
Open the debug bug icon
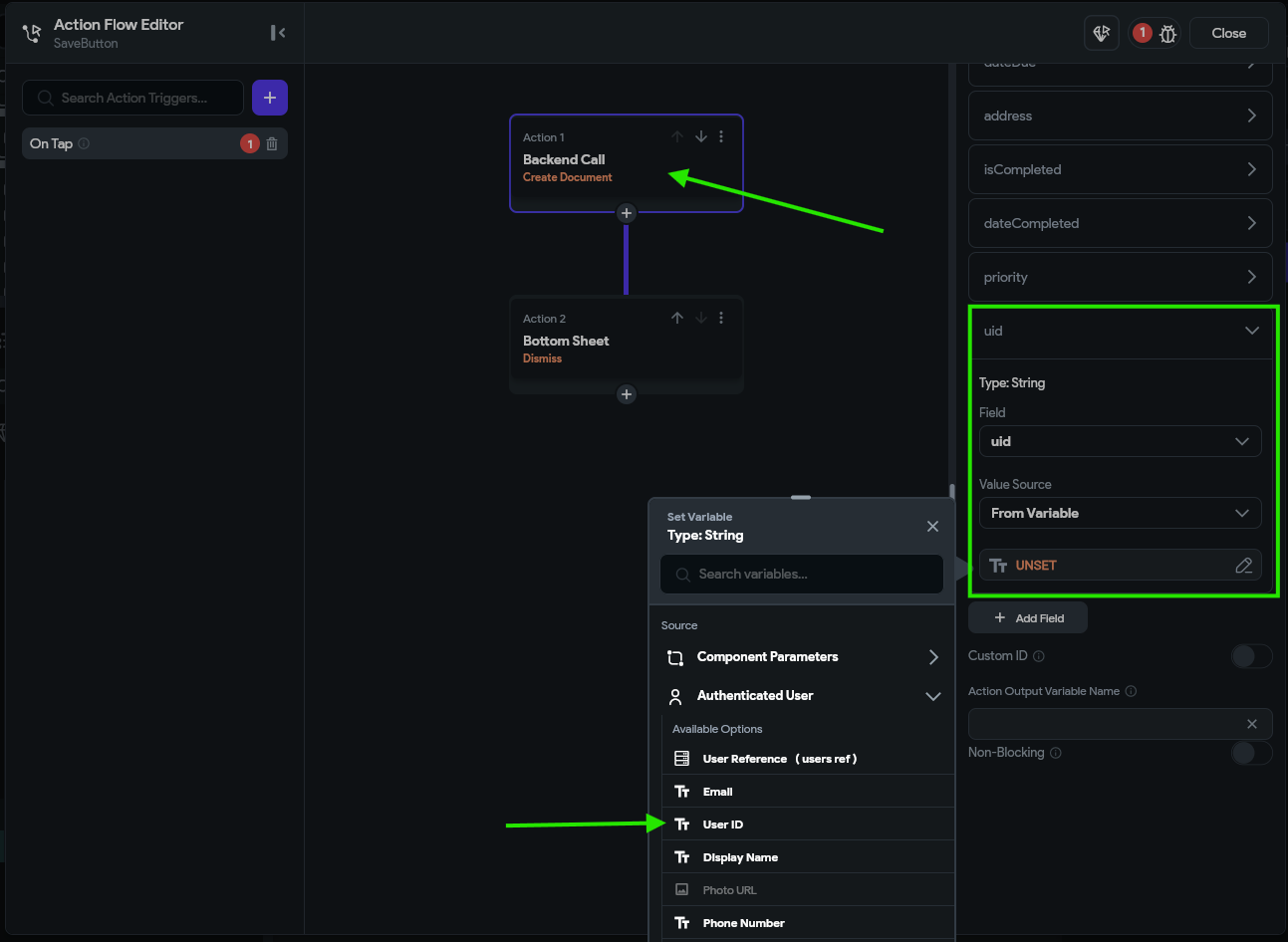coord(1168,34)
